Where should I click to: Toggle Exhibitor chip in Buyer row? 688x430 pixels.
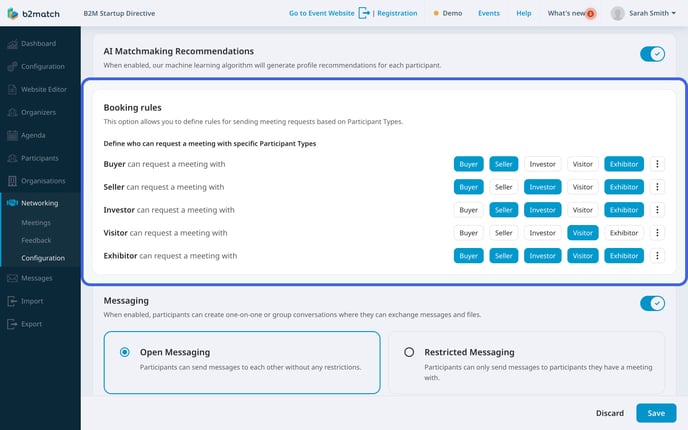[624, 164]
